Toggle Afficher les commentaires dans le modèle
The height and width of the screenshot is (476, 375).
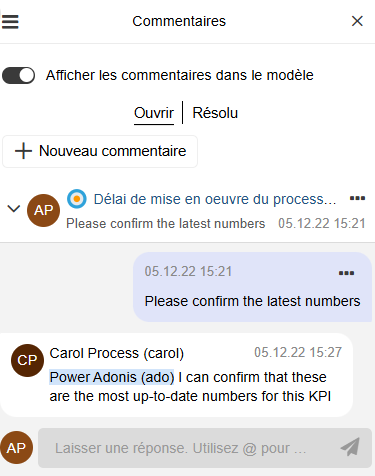click(18, 75)
